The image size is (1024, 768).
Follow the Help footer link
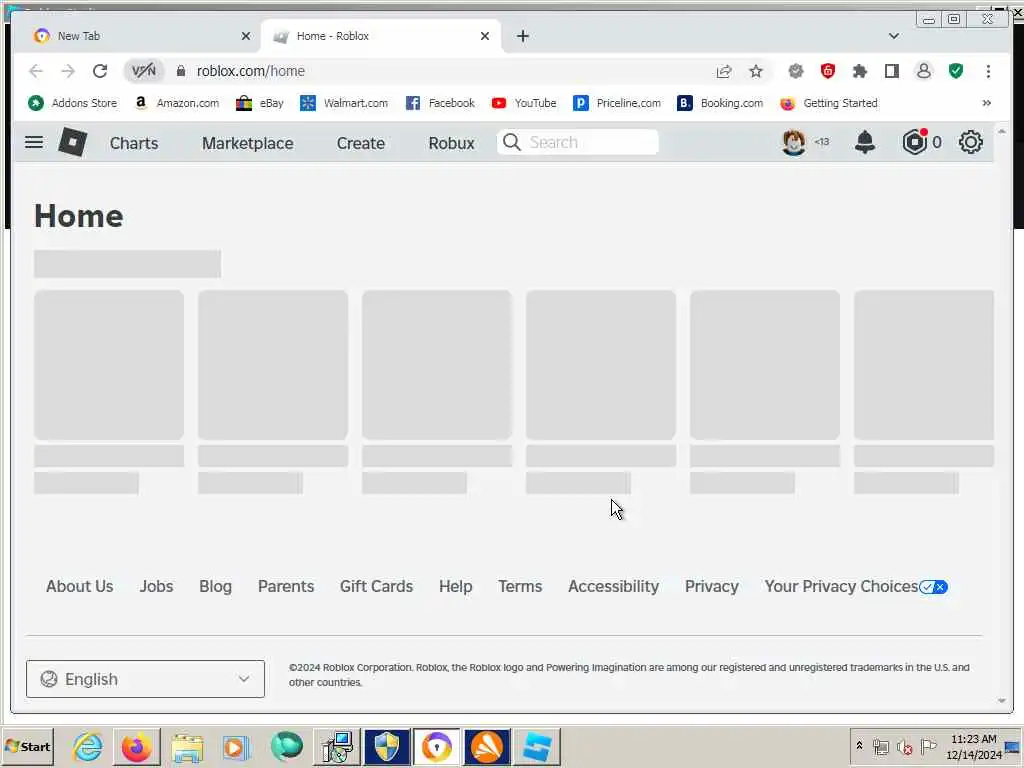[455, 586]
